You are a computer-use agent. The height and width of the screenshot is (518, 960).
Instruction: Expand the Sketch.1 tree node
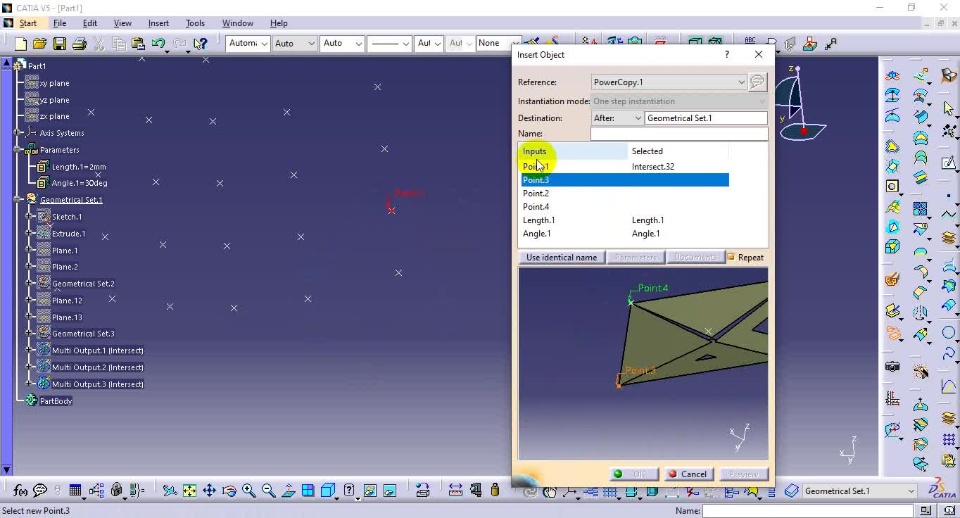pyautogui.click(x=29, y=216)
